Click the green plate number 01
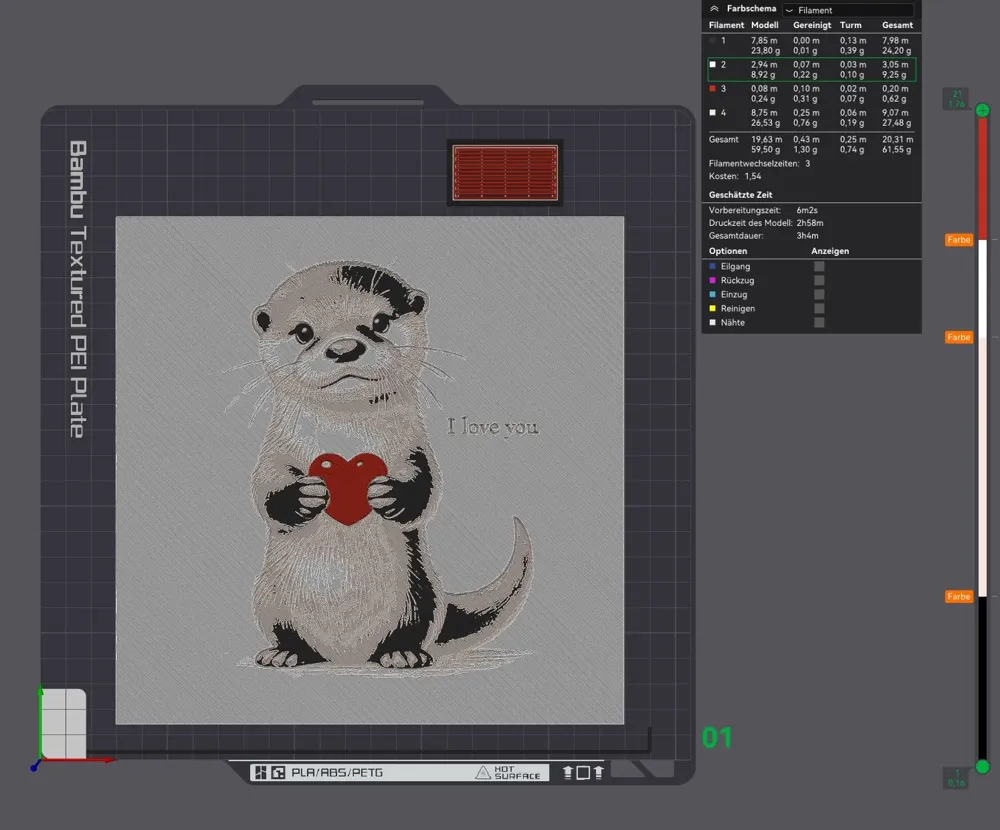 [717, 738]
